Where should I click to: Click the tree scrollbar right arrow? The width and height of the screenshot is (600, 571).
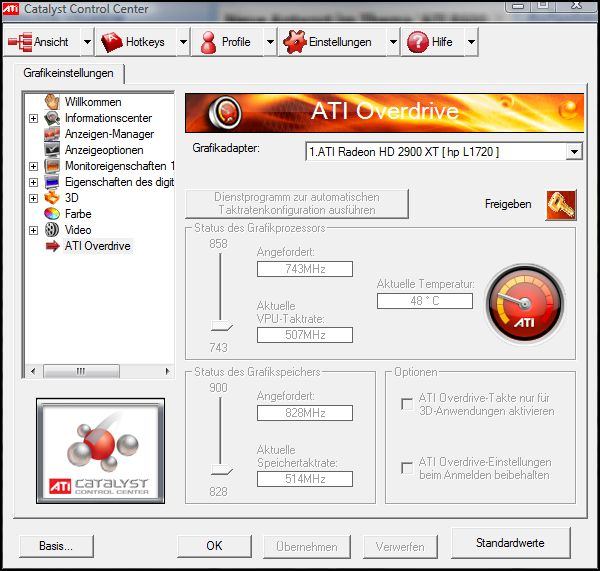click(x=167, y=371)
